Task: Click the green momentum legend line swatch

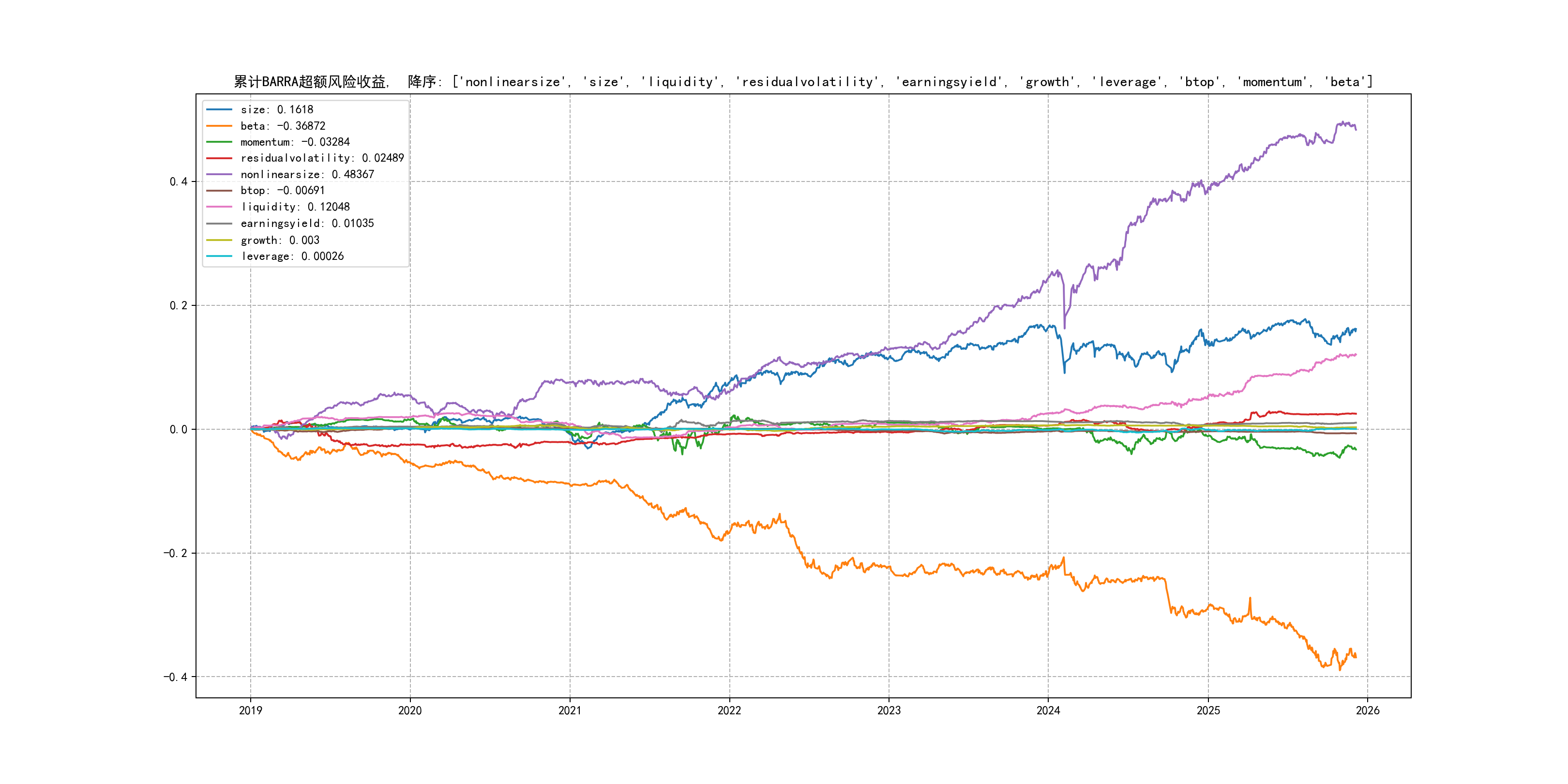Action: pyautogui.click(x=219, y=142)
